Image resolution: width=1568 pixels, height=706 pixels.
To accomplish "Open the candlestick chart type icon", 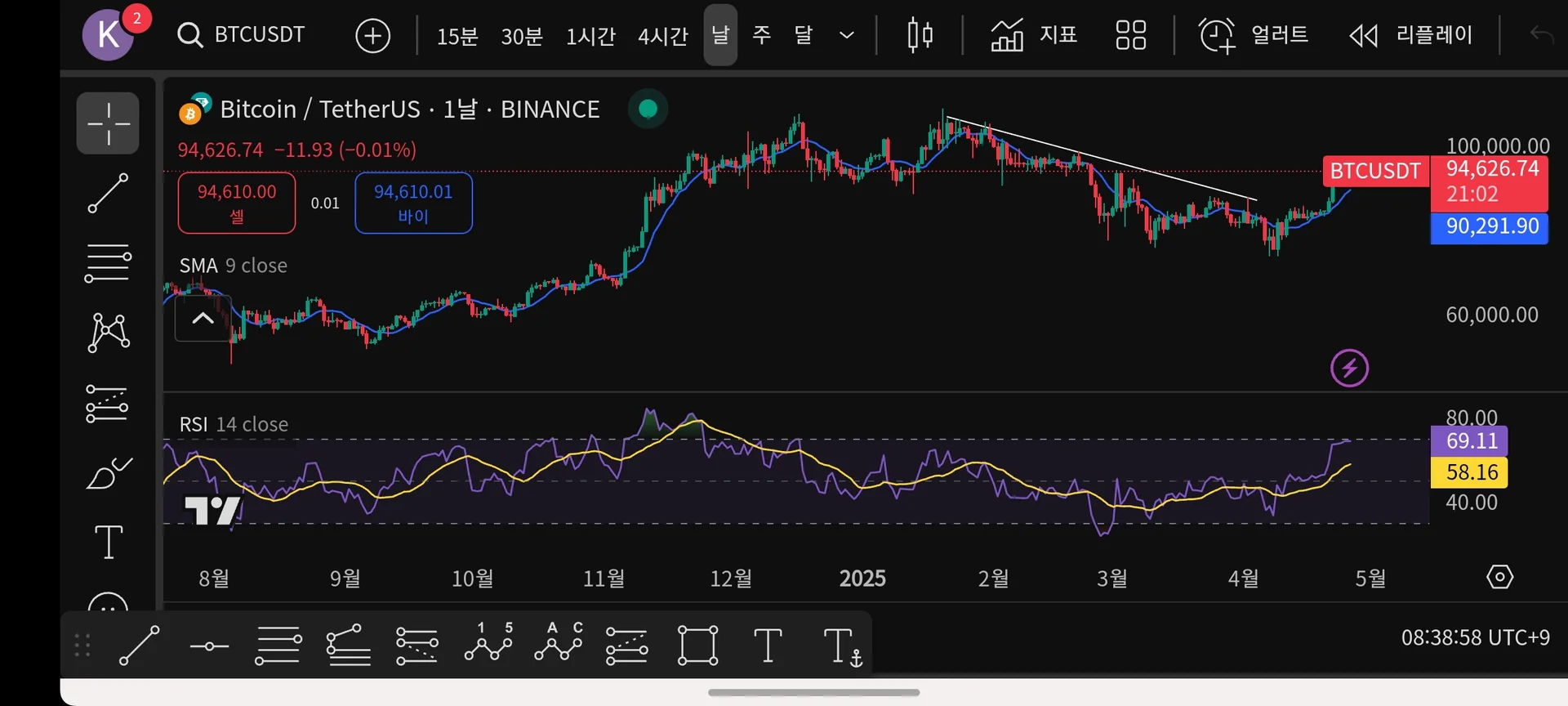I will coord(920,35).
